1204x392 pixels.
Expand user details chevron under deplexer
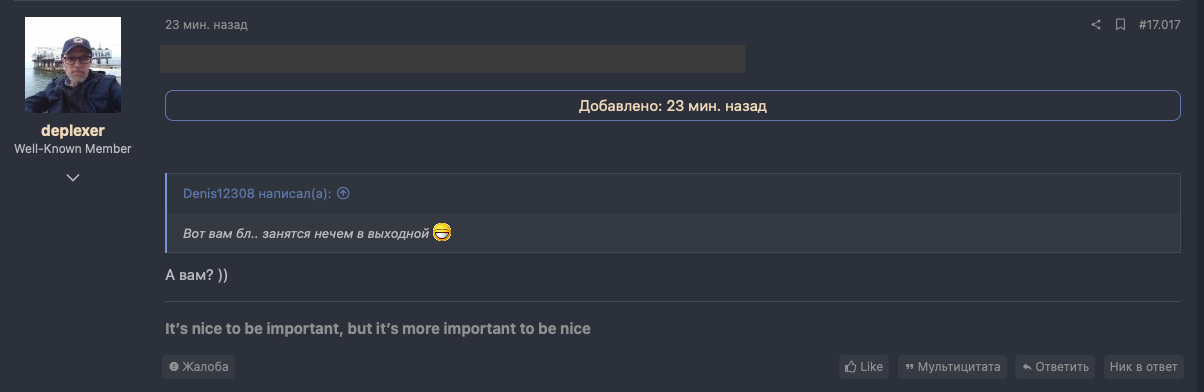[x=73, y=178]
